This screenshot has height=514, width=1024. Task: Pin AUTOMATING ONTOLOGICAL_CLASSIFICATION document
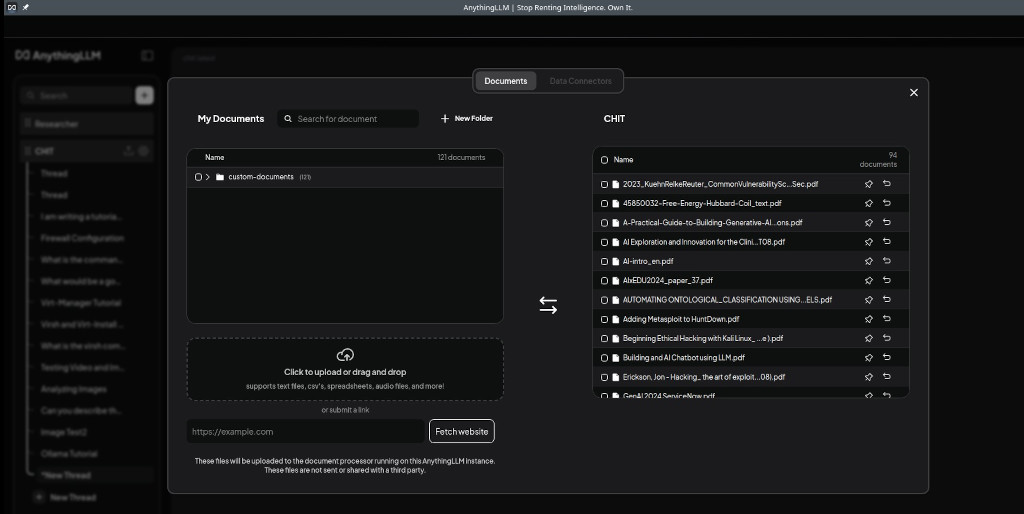869,300
